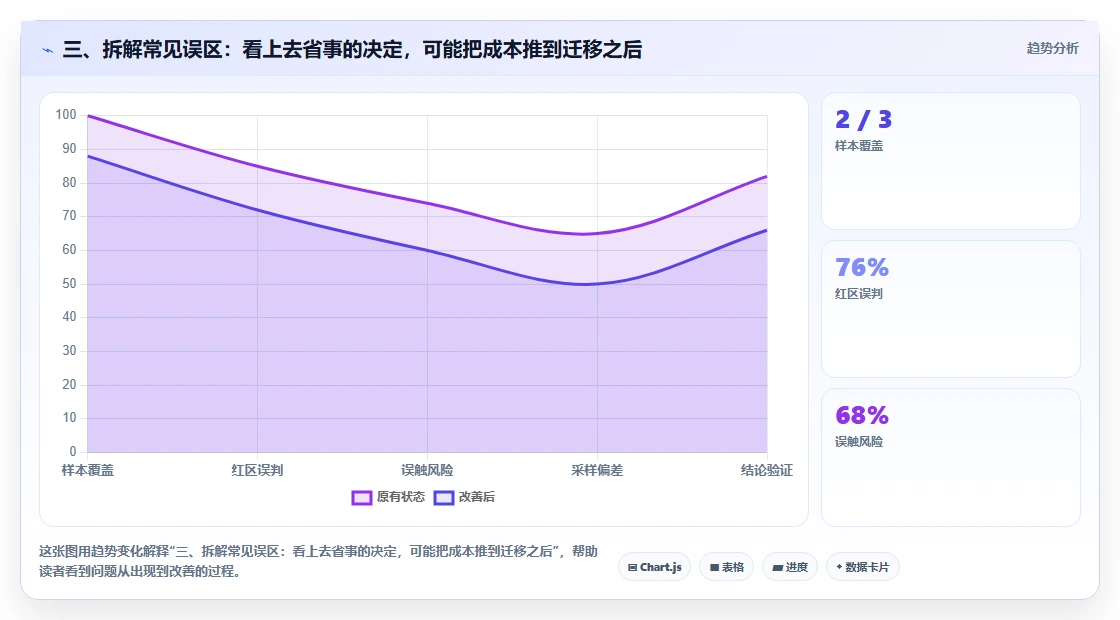Click the 100 y-axis tick value

[66, 114]
